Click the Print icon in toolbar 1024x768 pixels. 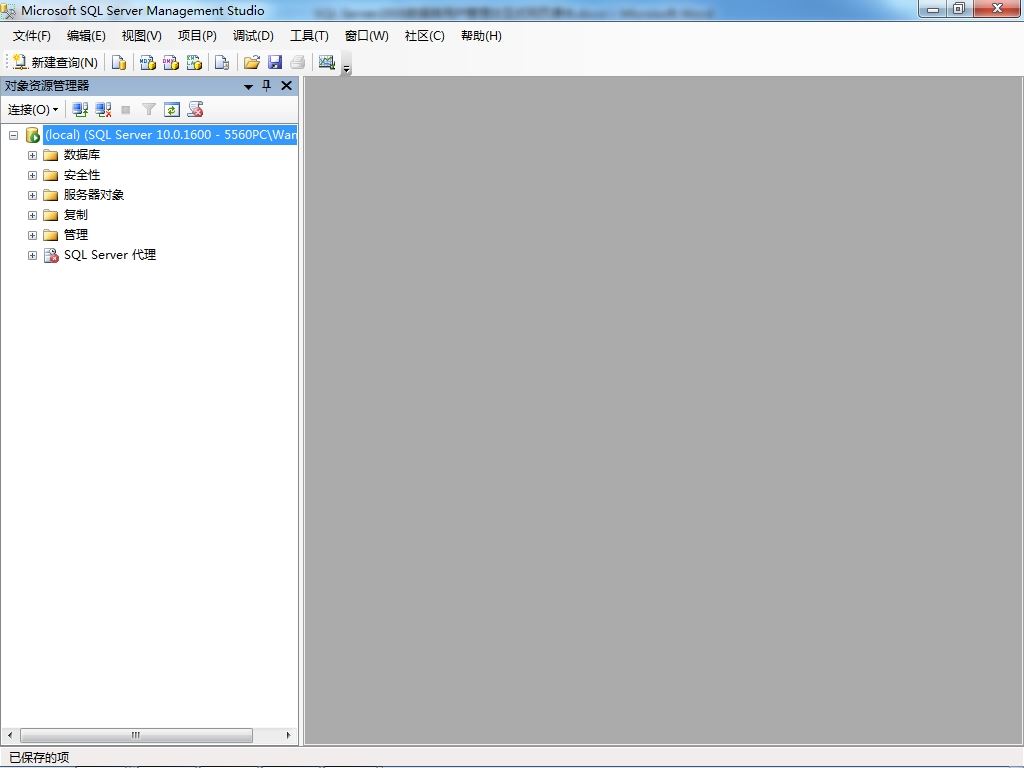(x=298, y=62)
